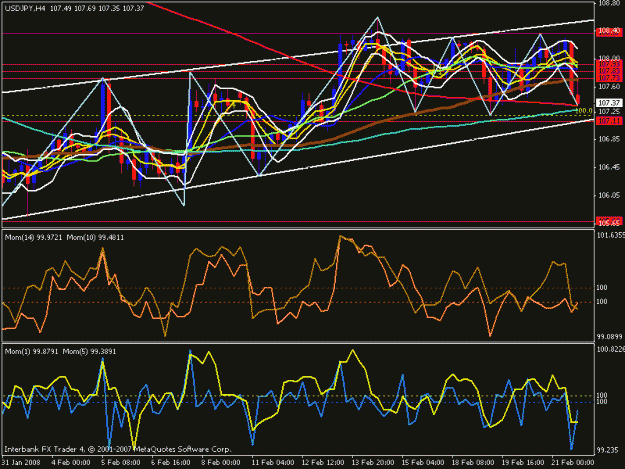
Task: Click the Mom(10) 99.4811 indicator label
Action: click(x=95, y=237)
